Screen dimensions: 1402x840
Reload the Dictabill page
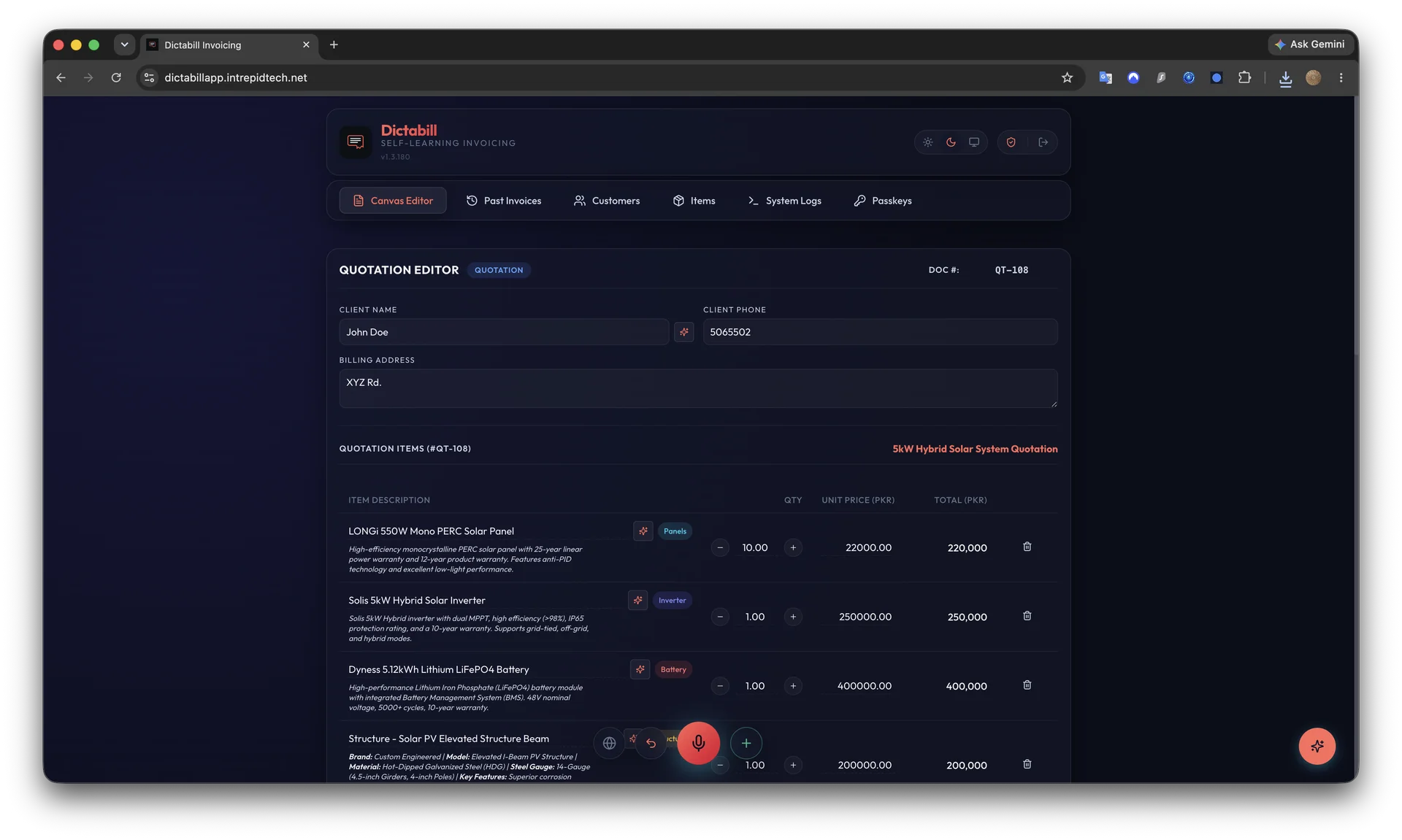[x=116, y=77]
